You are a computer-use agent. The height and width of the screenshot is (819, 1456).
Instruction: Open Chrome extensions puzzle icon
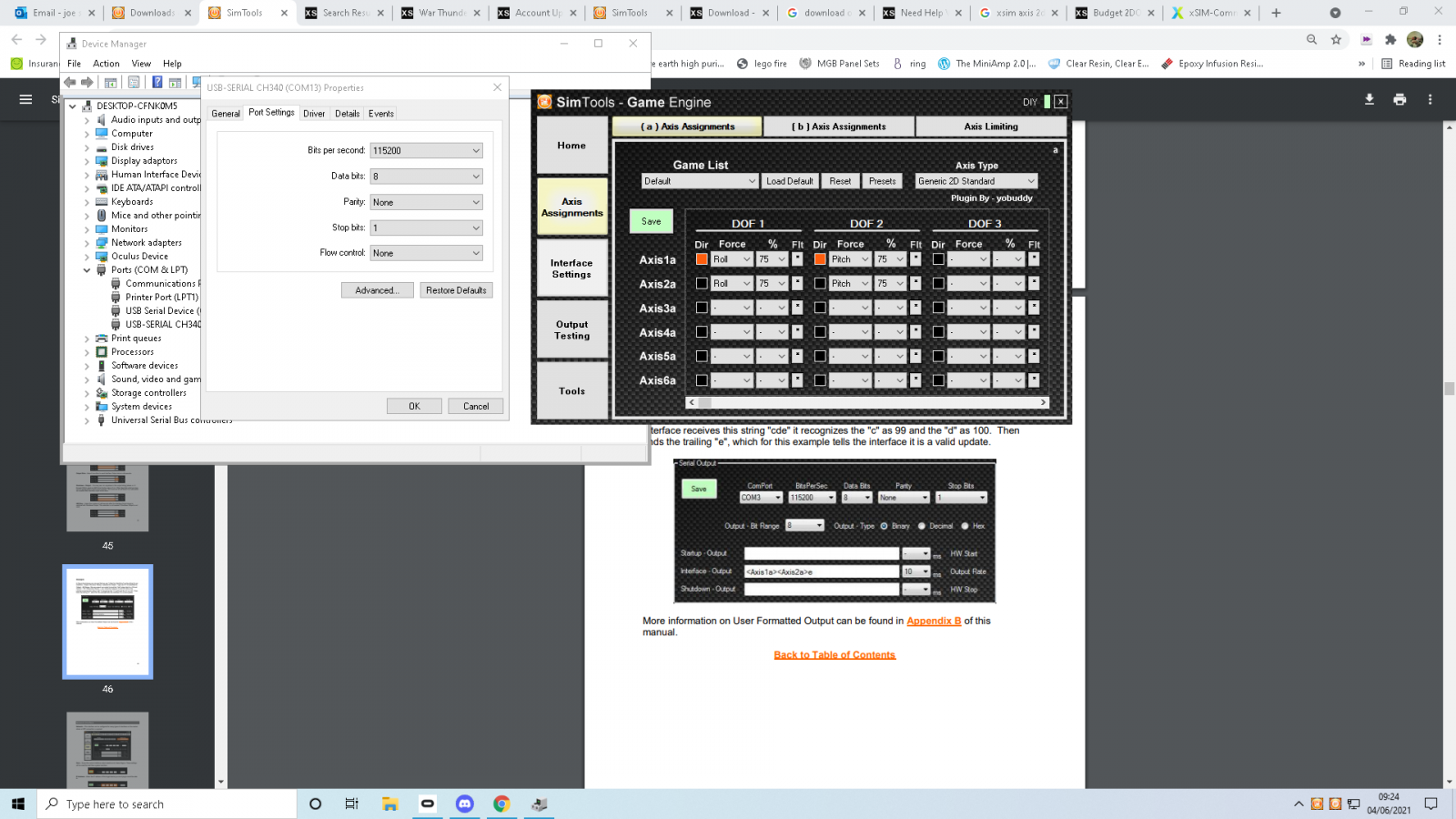click(1390, 39)
